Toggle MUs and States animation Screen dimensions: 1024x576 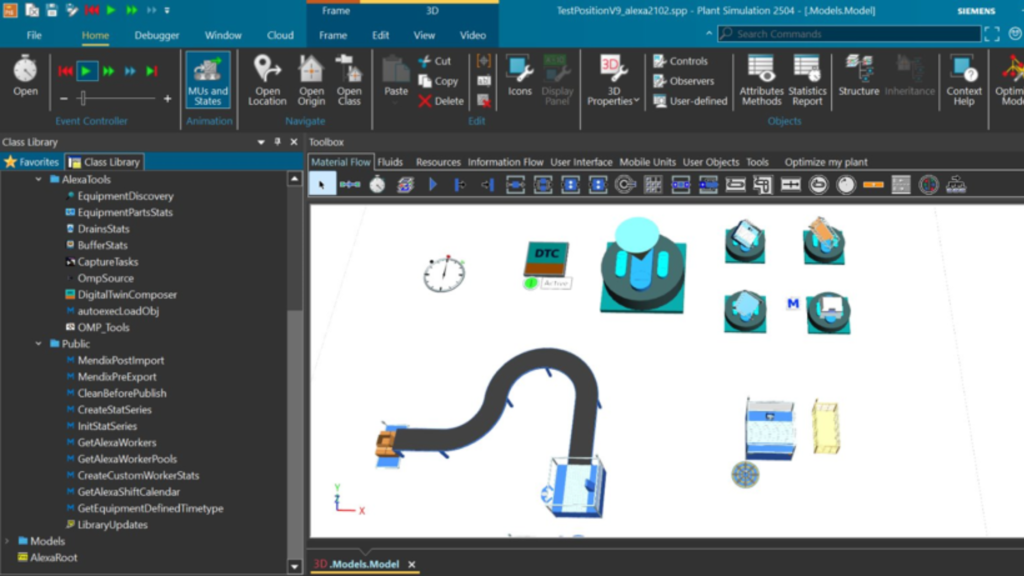click(208, 80)
